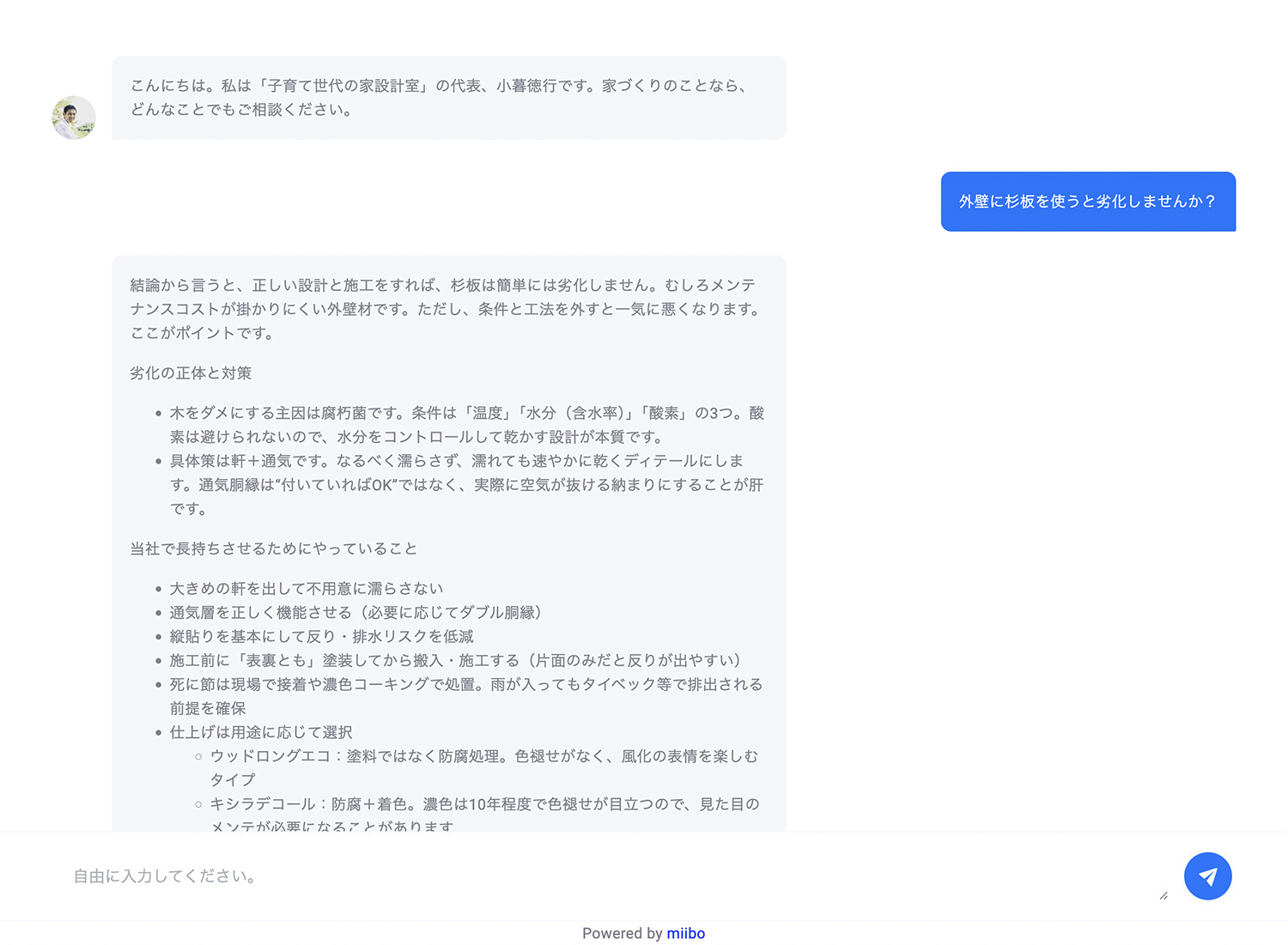1288x945 pixels.
Task: Click the opening paragraph starting 結論から言うと
Action: pyautogui.click(x=447, y=309)
